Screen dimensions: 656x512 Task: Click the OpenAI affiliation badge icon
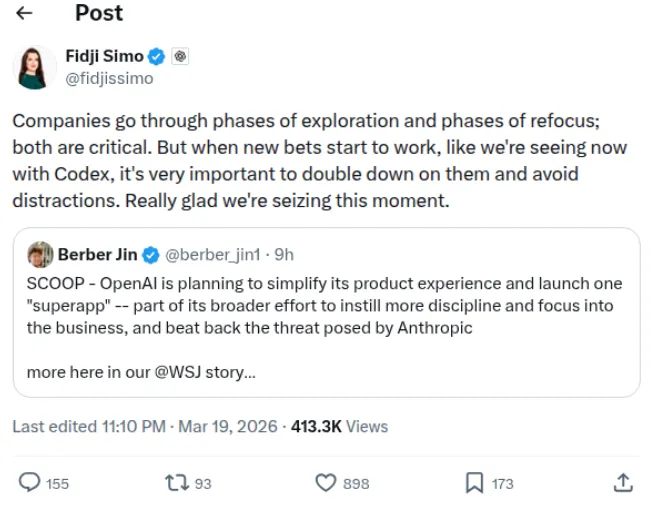click(179, 57)
